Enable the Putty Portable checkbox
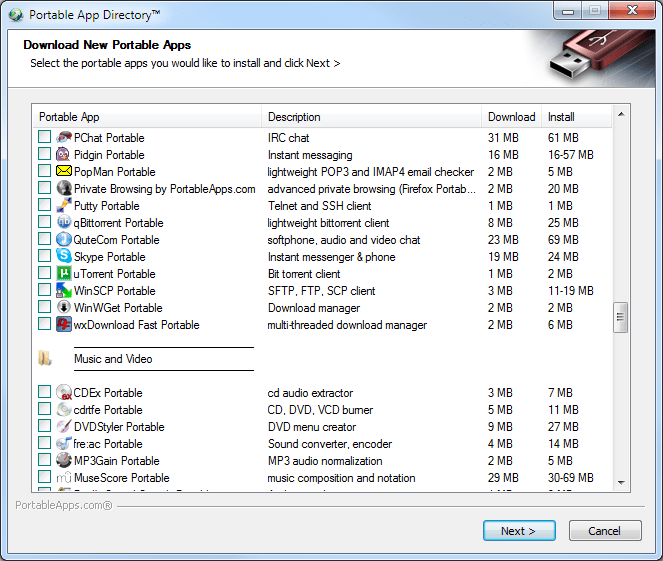Screen dimensions: 663x561 [44, 206]
